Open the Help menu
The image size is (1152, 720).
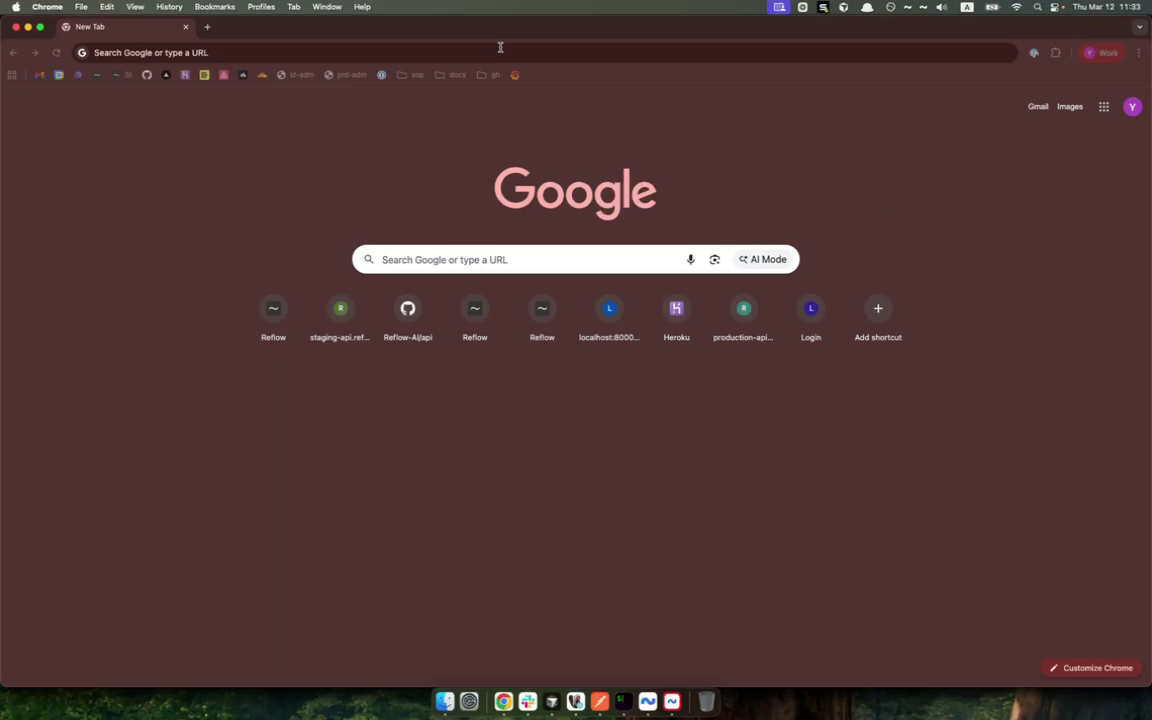[362, 7]
